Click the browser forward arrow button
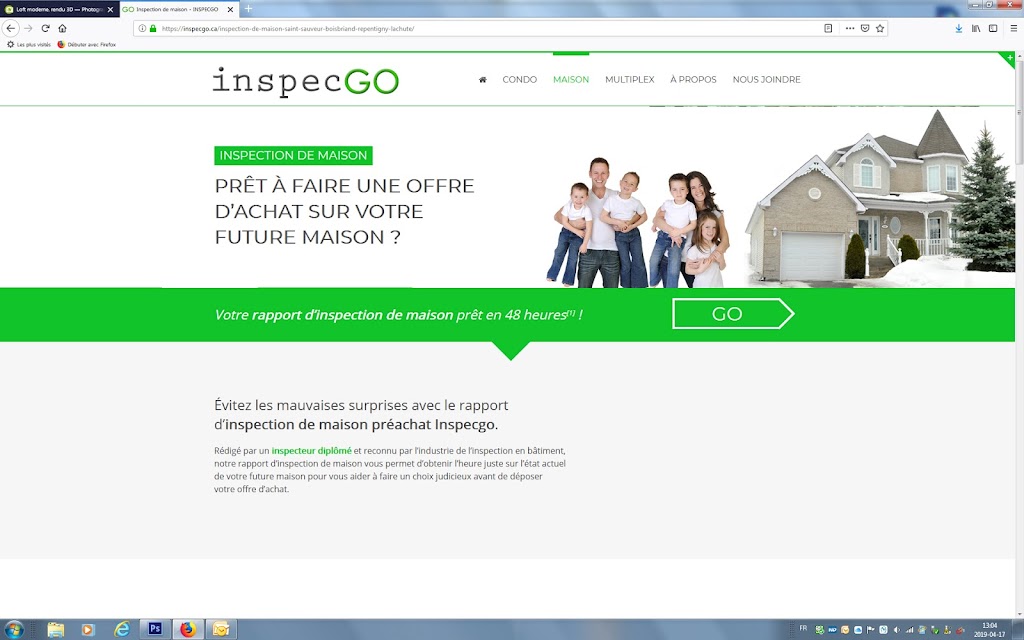This screenshot has height=640, width=1024. click(x=28, y=28)
